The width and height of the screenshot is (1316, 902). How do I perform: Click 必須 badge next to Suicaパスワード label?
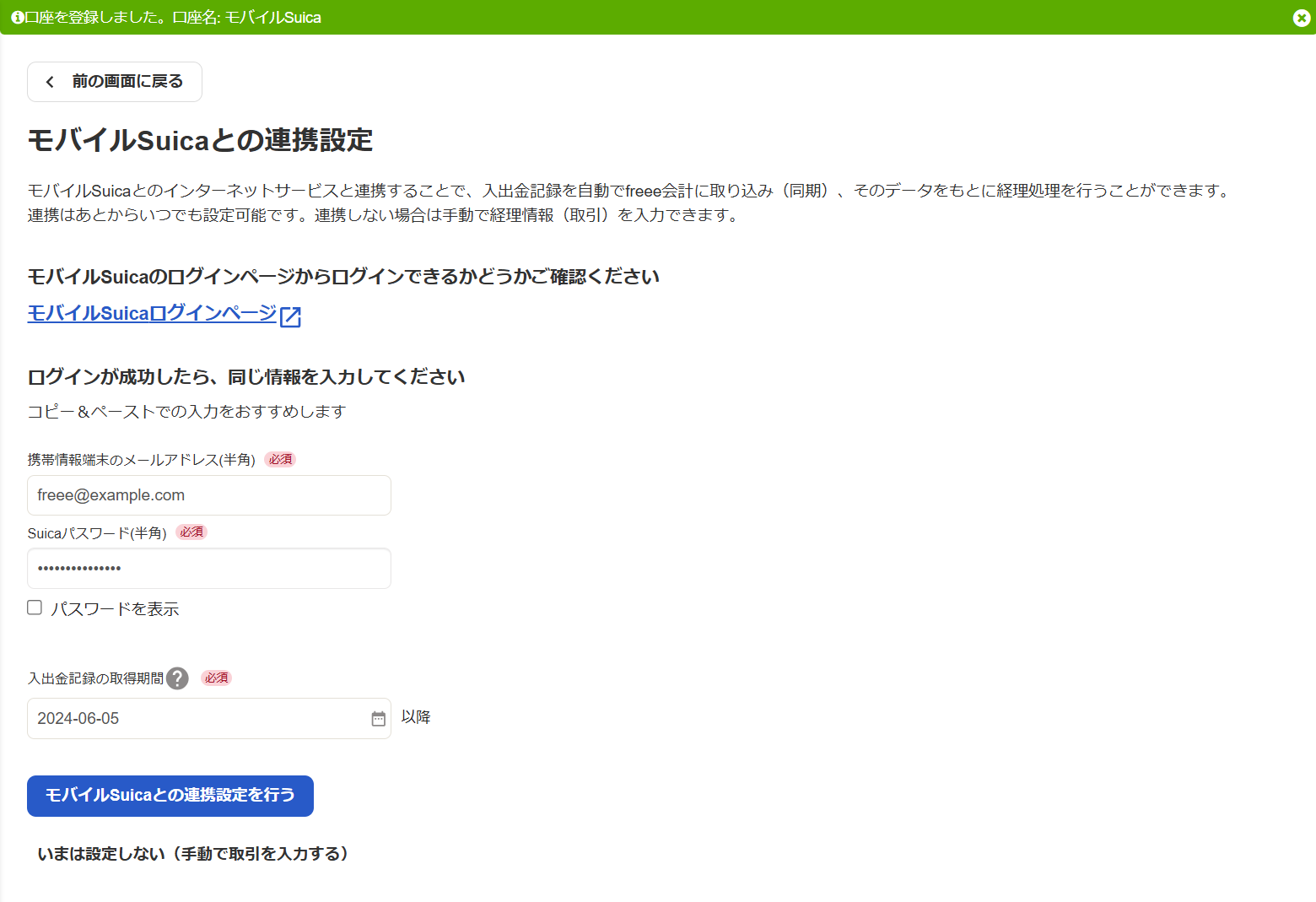point(191,532)
